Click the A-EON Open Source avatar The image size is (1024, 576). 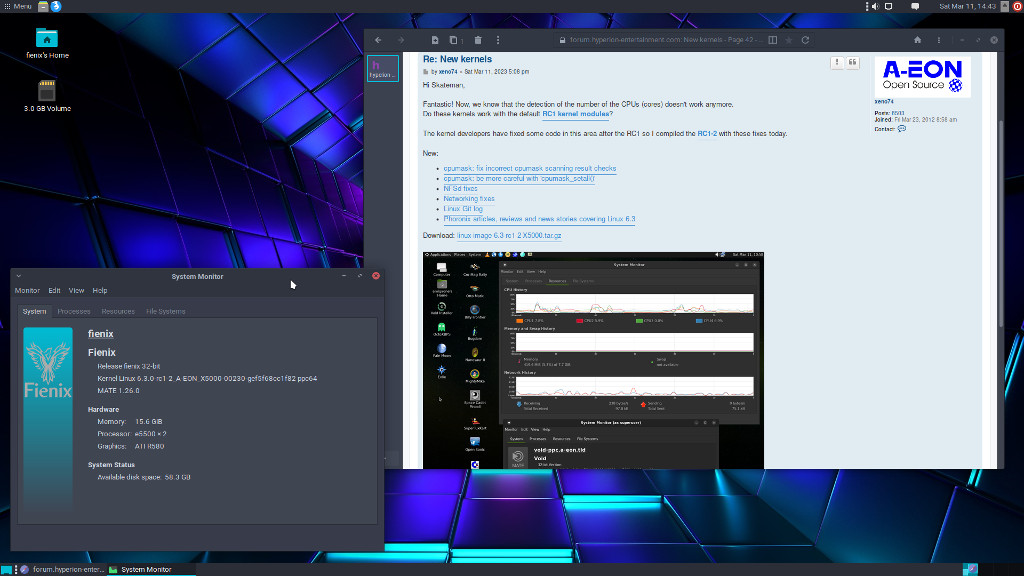[922, 77]
